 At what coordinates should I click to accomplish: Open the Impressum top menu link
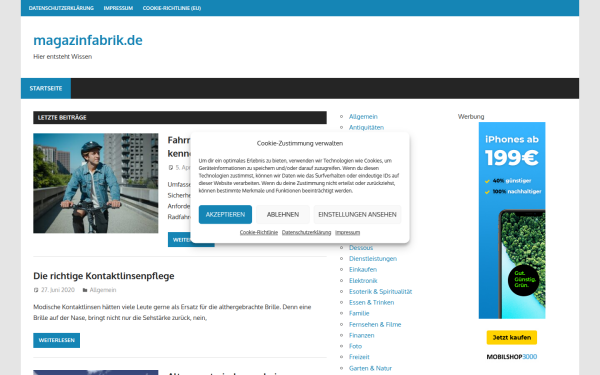click(x=118, y=8)
